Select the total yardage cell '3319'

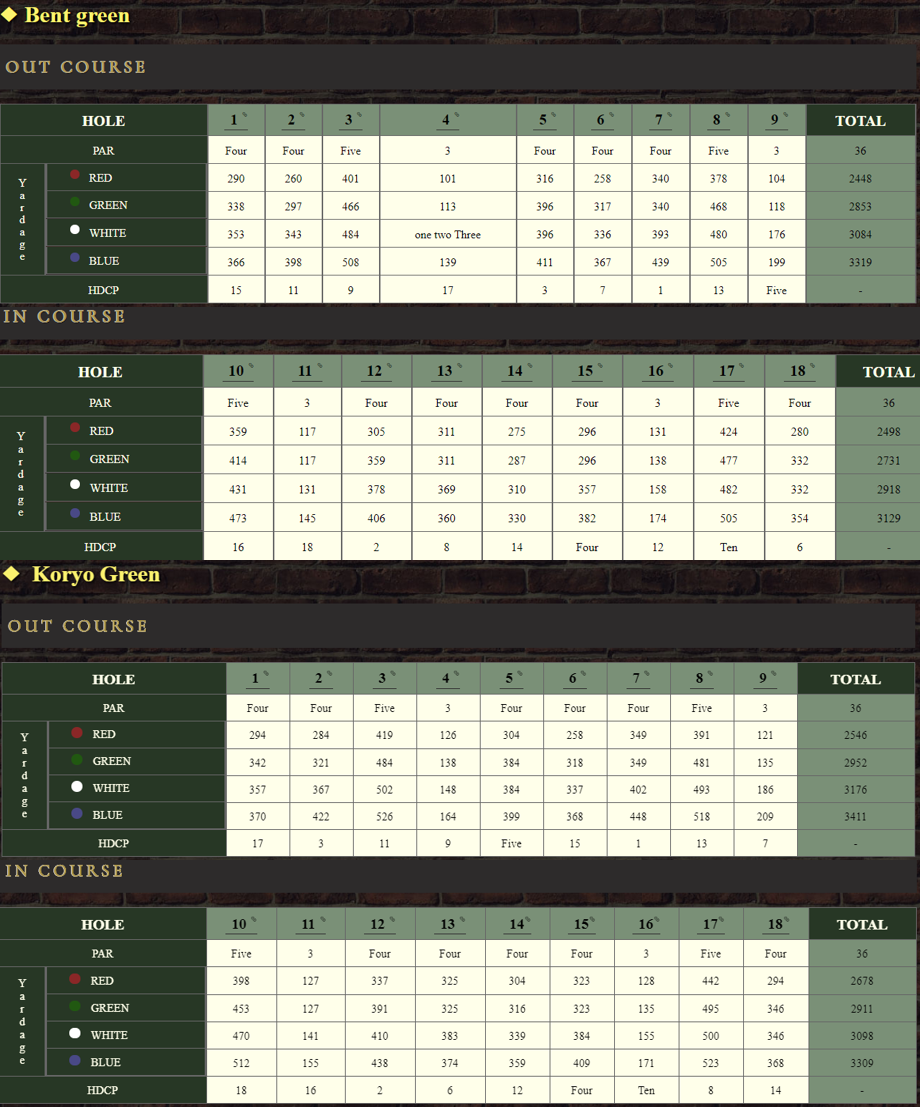coord(860,263)
